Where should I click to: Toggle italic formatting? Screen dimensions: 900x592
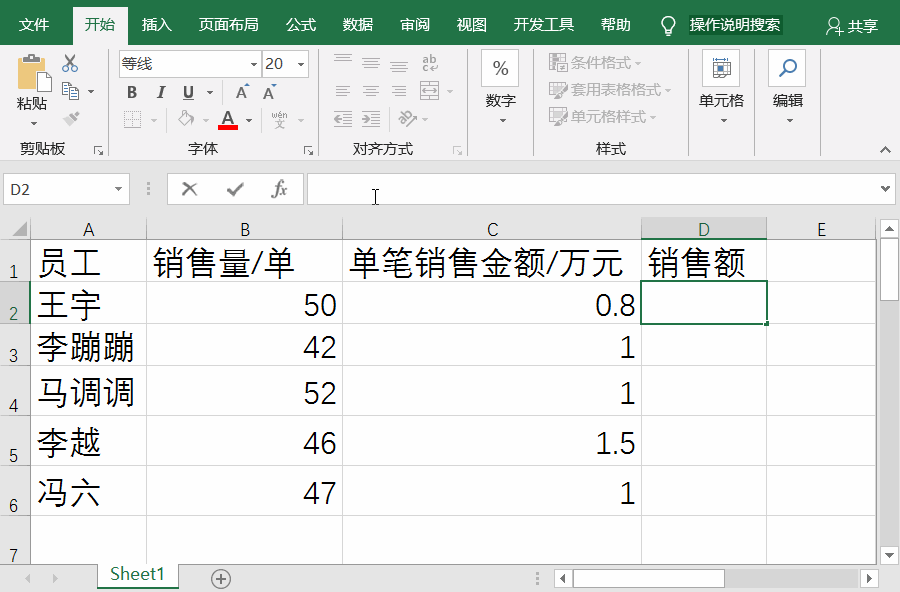tap(160, 92)
